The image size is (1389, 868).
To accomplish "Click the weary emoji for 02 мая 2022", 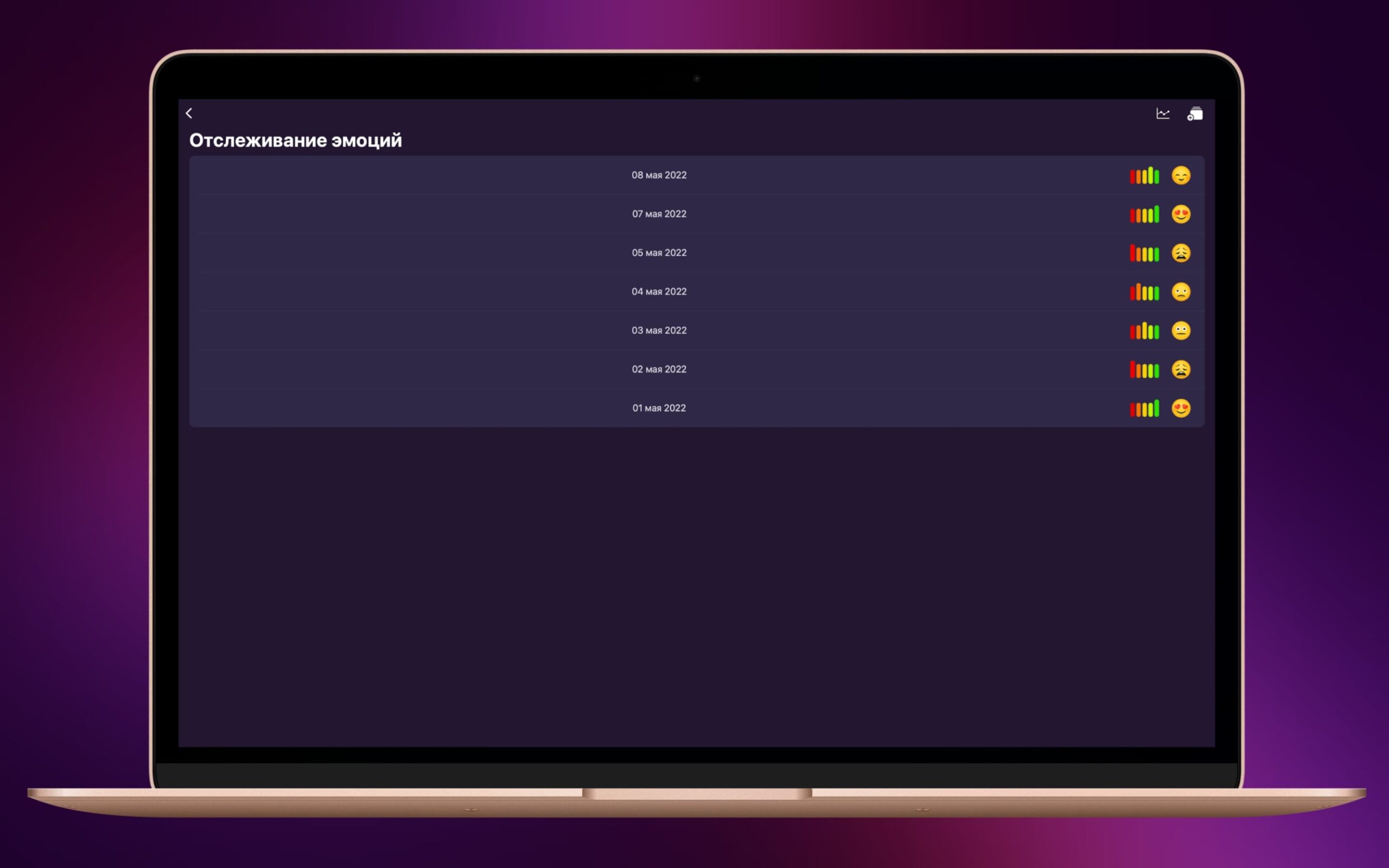I will click(x=1181, y=369).
